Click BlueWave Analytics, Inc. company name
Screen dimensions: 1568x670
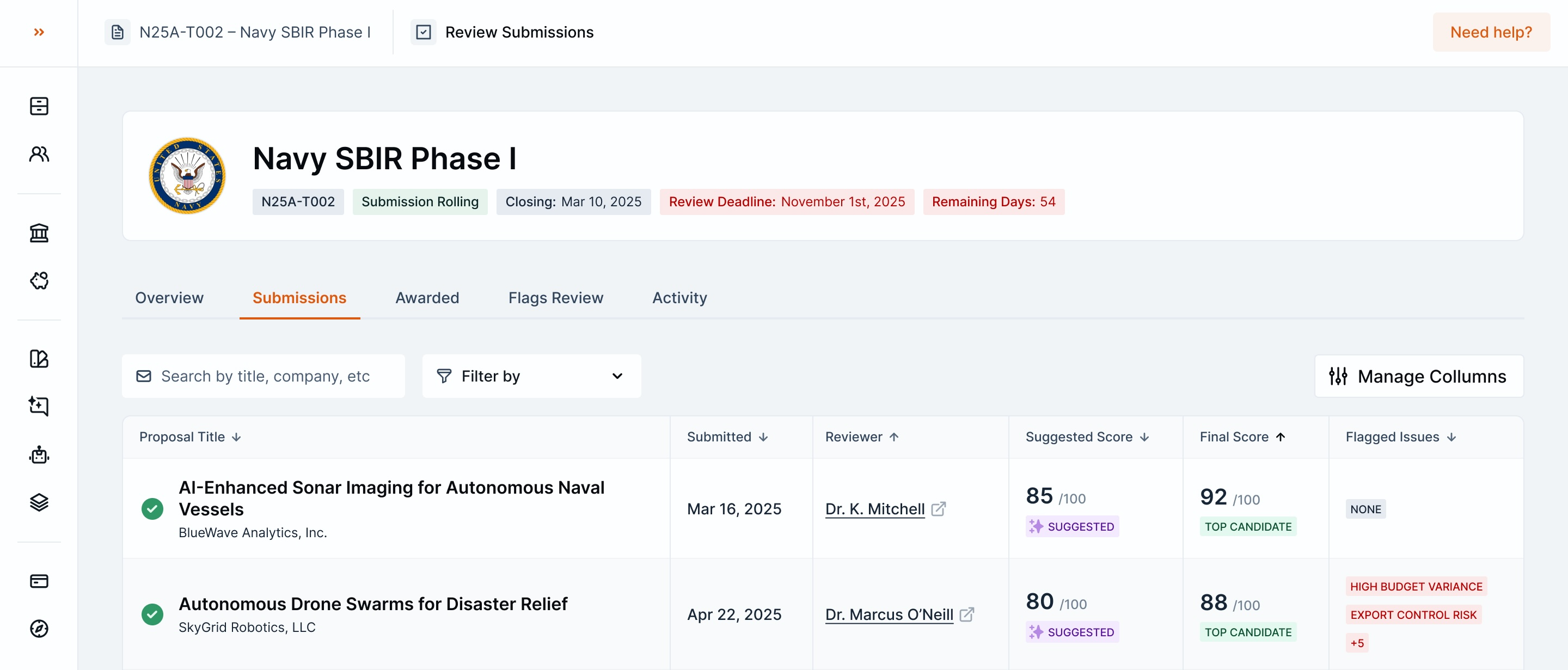tap(253, 532)
